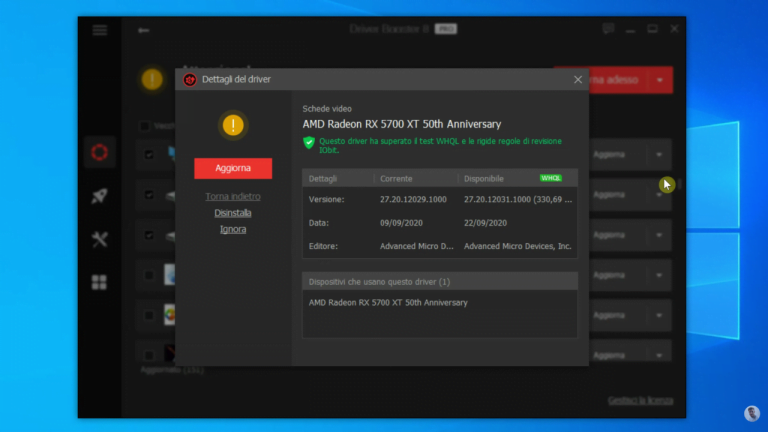
Task: Click the Dispositivi che usano questo driver header
Action: (440, 282)
